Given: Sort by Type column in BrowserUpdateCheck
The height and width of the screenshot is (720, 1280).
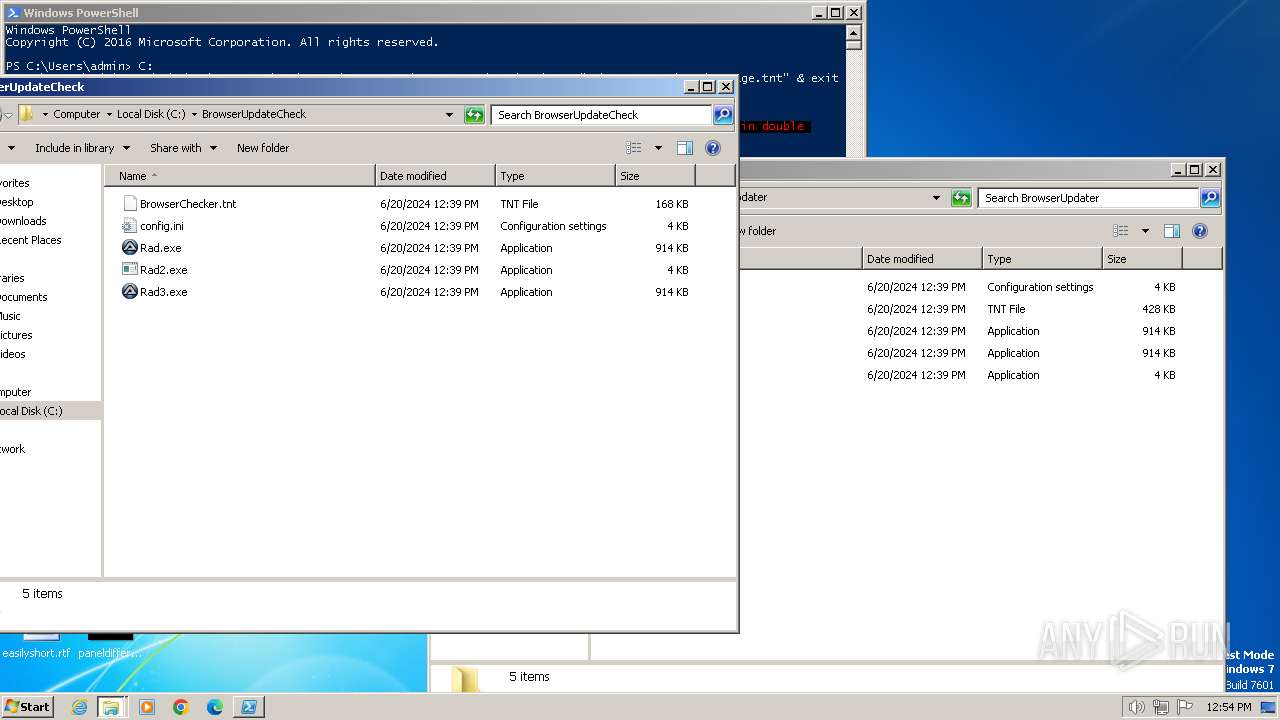Looking at the screenshot, I should [555, 176].
